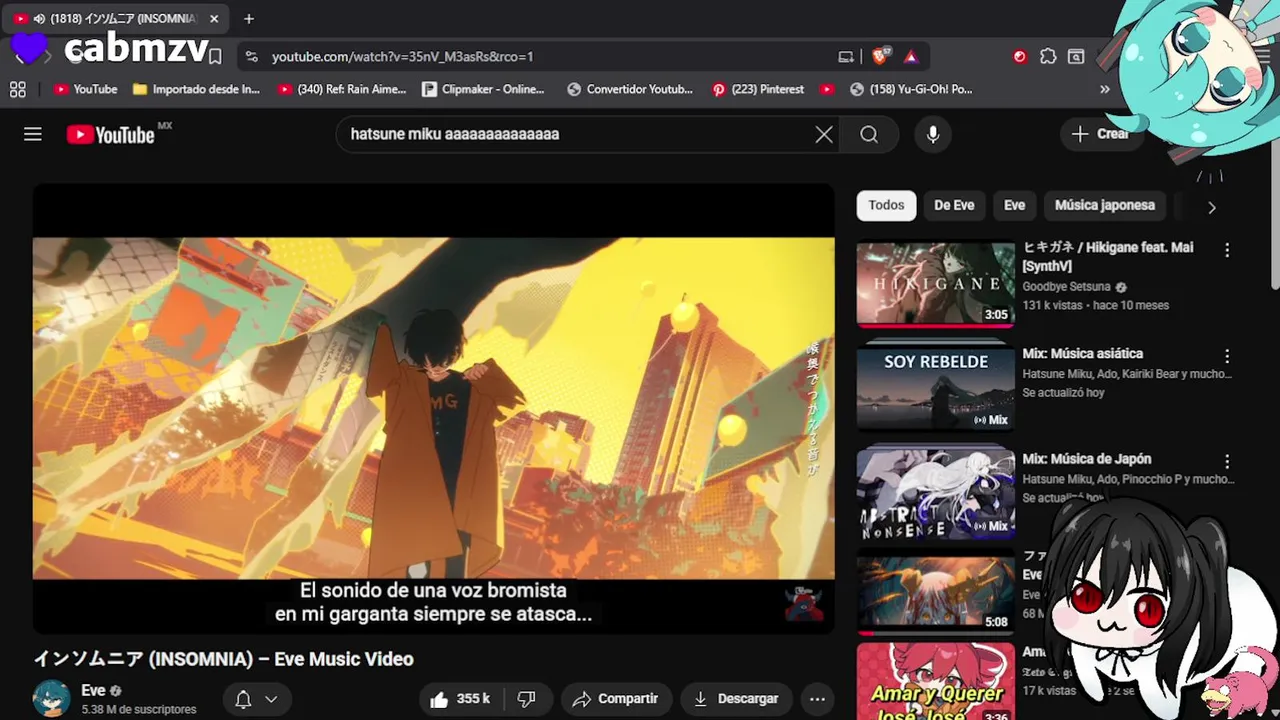Click the Compartir share button

616,699
